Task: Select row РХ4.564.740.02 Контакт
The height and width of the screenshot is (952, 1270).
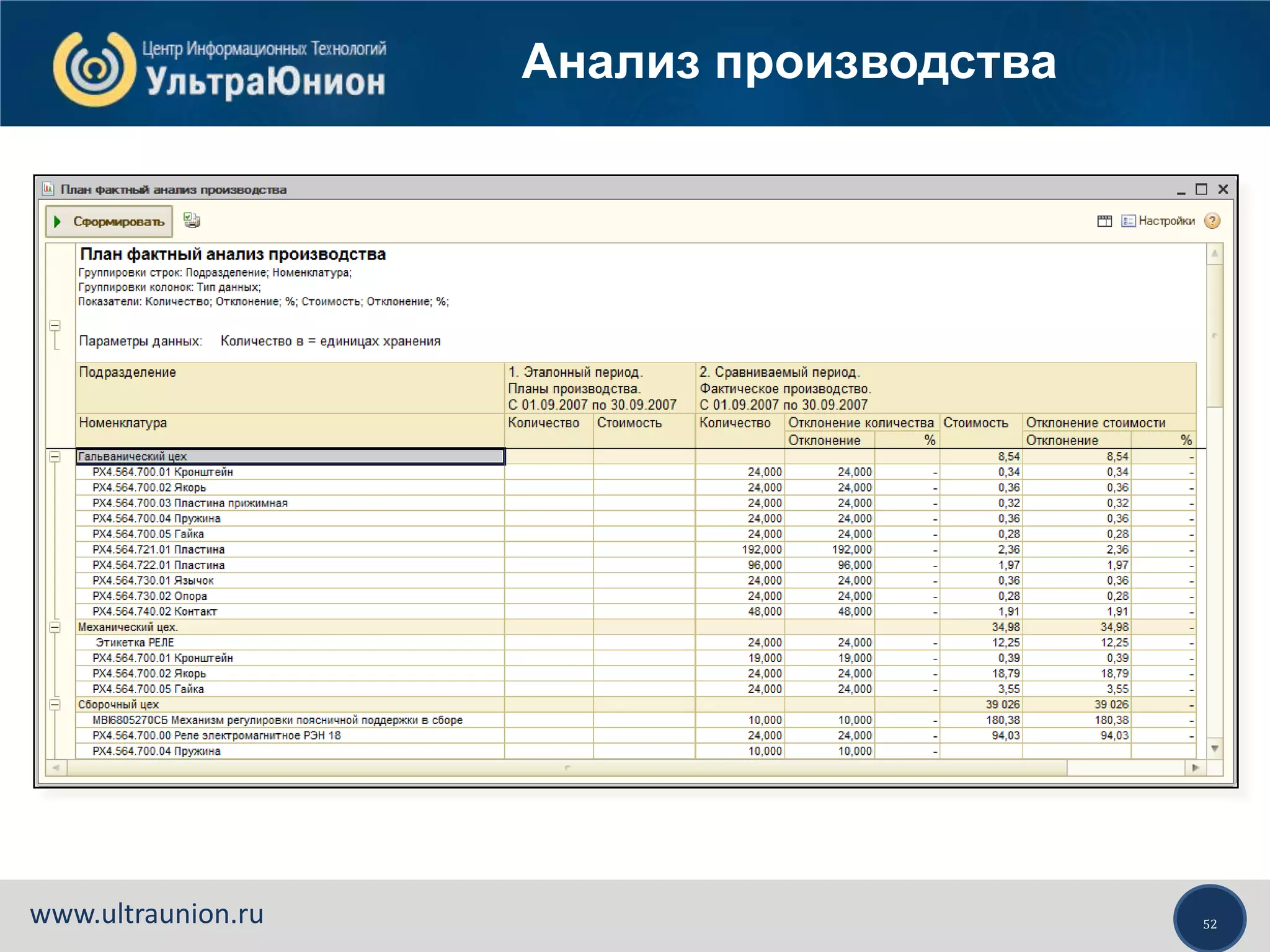Action: 290,612
